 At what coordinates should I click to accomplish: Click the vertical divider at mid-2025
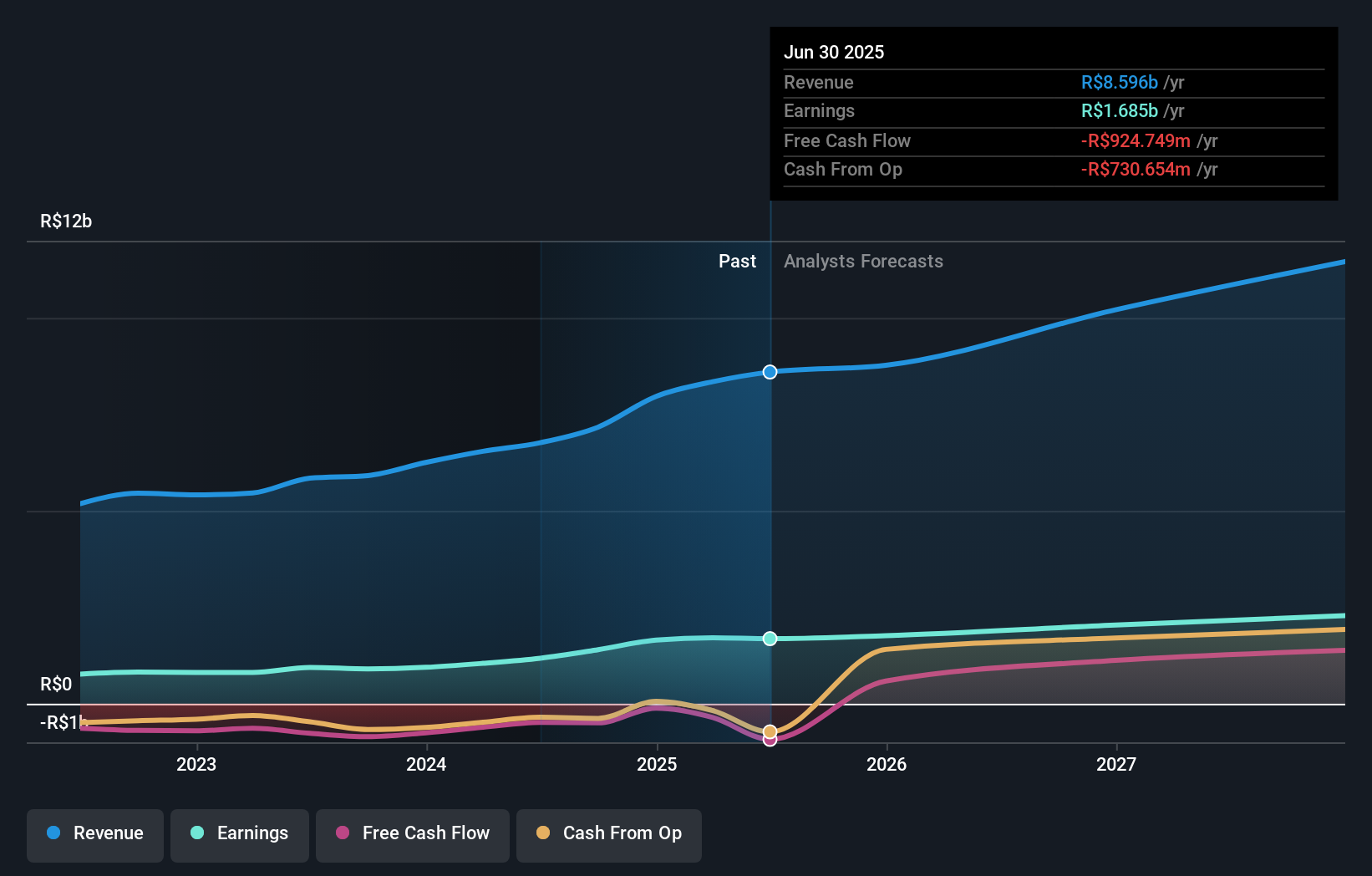(770, 502)
